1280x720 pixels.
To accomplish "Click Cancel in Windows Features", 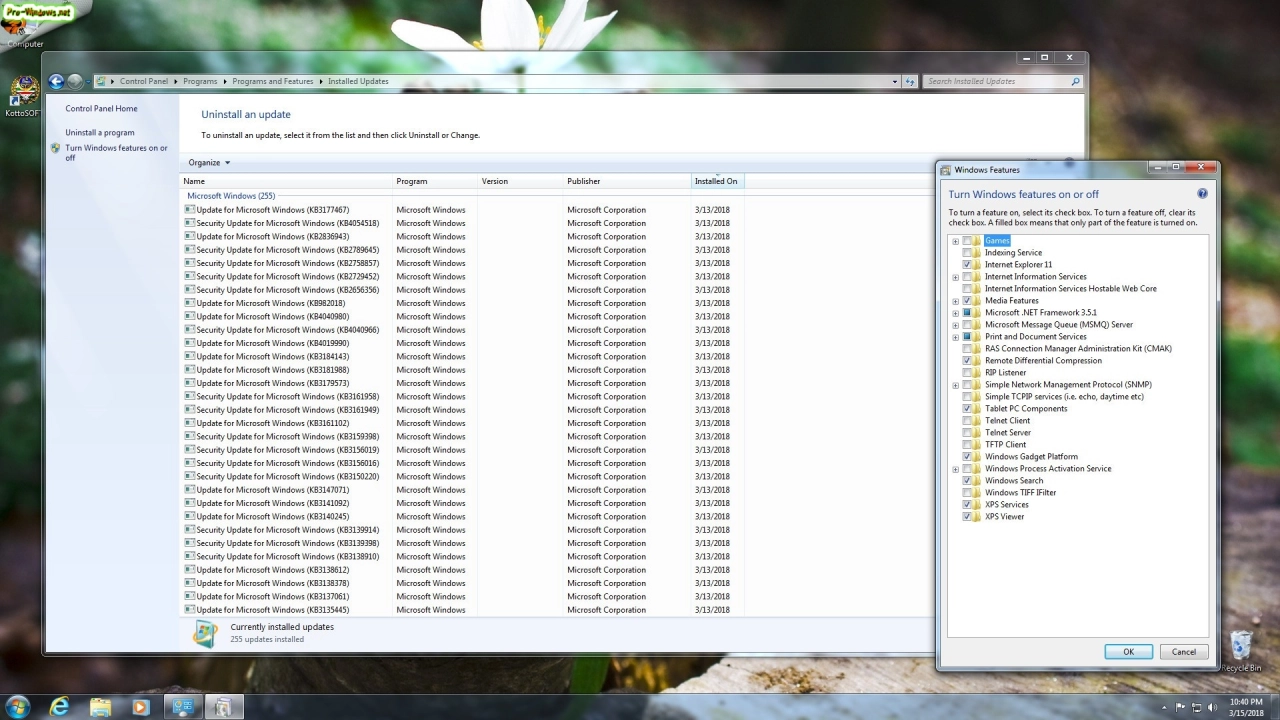I will [1183, 652].
